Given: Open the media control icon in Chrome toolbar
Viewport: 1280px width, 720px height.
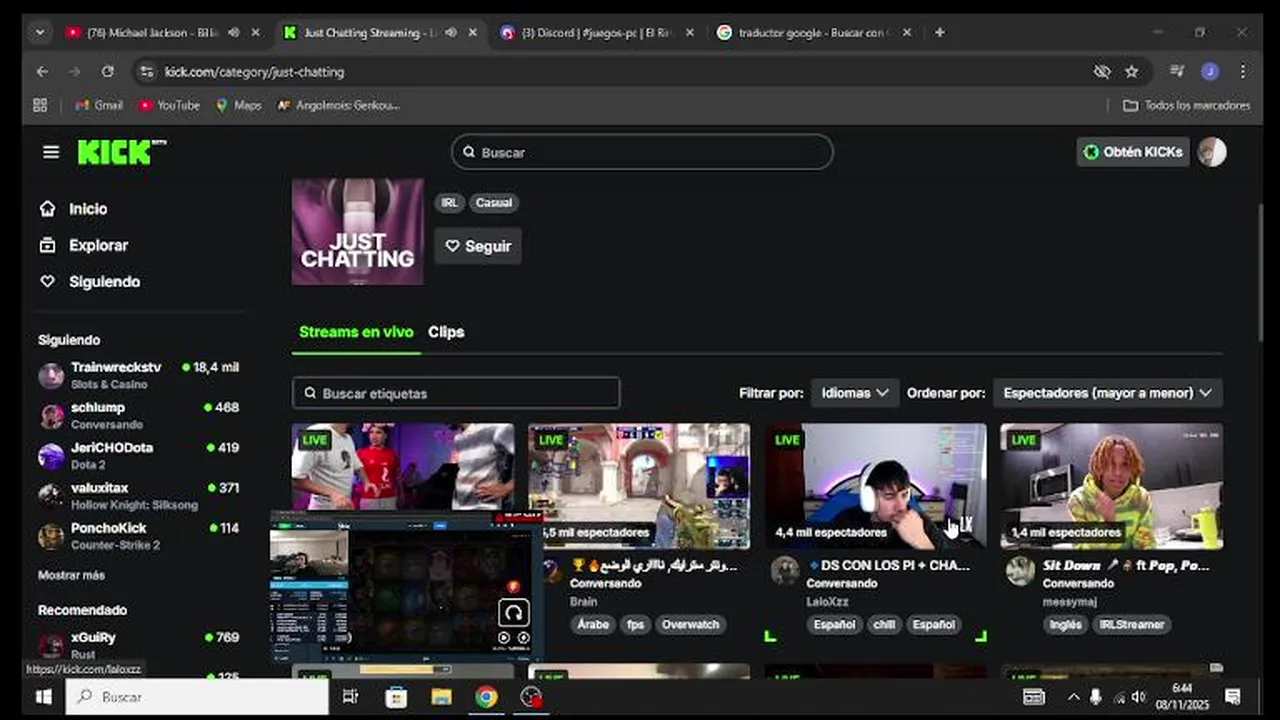Looking at the screenshot, I should (x=1177, y=72).
